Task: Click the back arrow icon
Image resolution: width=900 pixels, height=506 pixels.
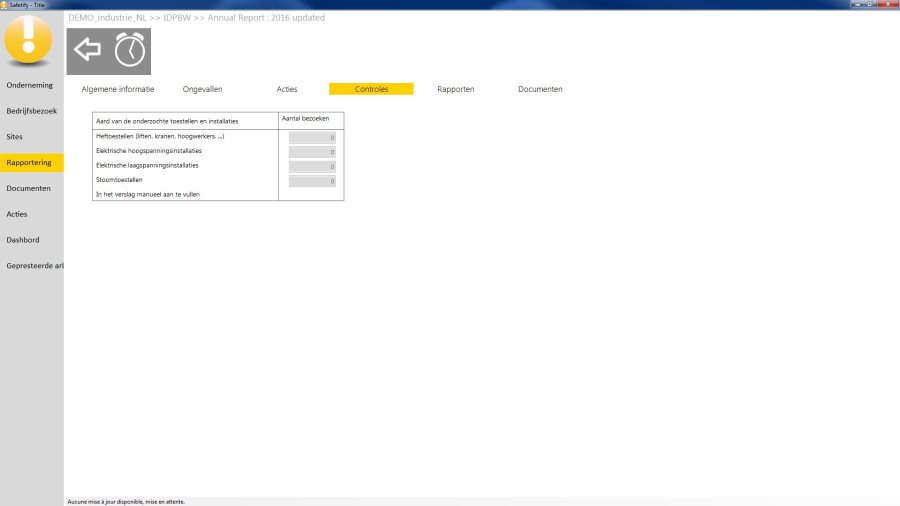Action: 88,50
